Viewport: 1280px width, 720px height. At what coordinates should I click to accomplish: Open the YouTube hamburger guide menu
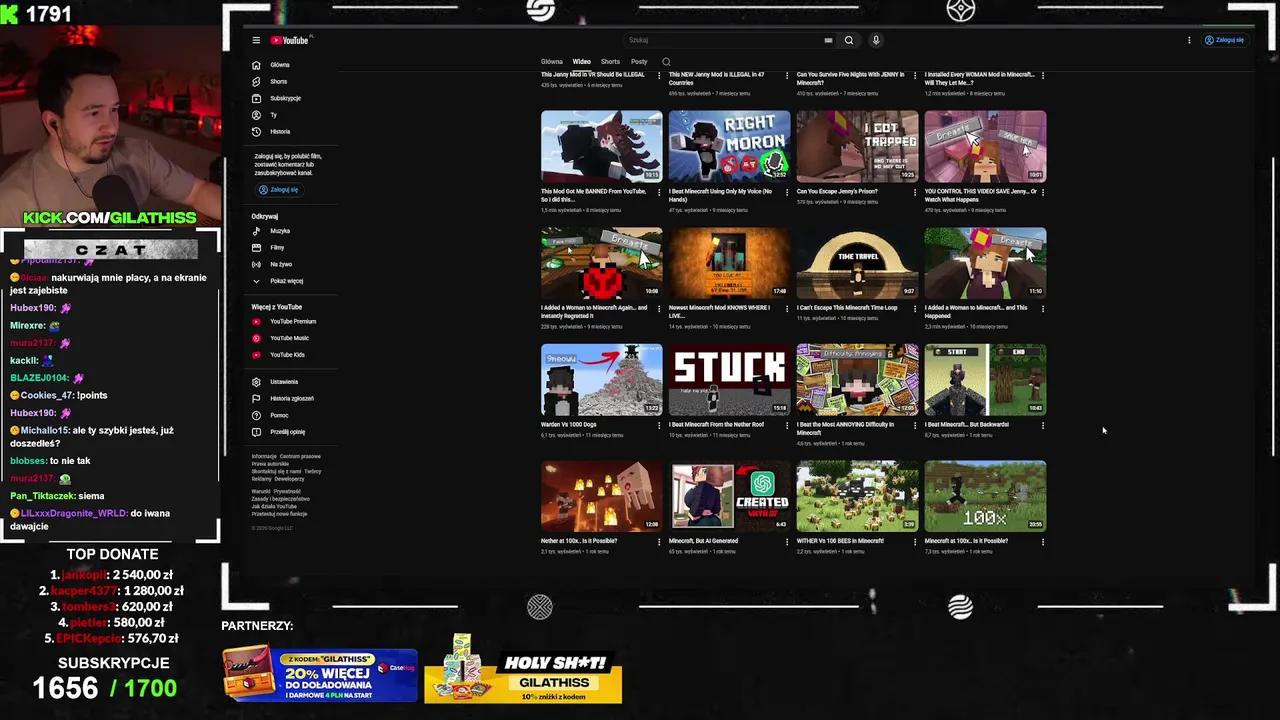(x=256, y=40)
